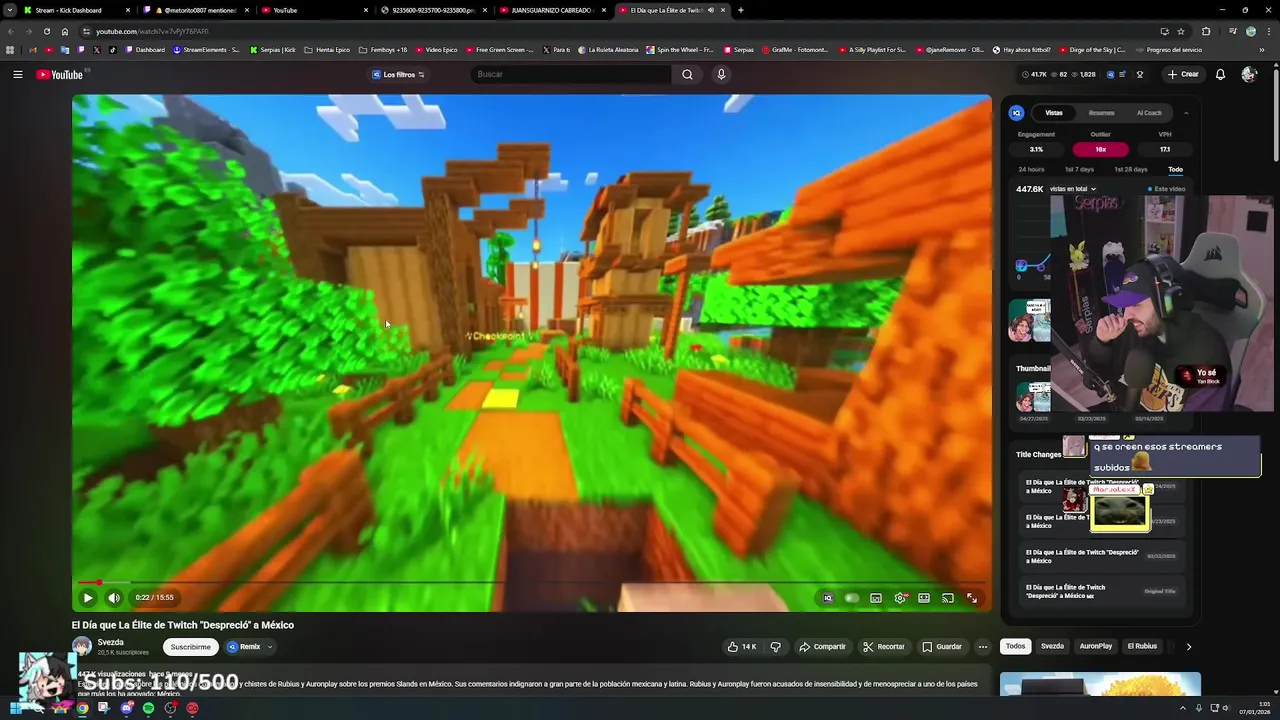The width and height of the screenshot is (1280, 720).
Task: Cast the video to a device
Action: point(948,598)
